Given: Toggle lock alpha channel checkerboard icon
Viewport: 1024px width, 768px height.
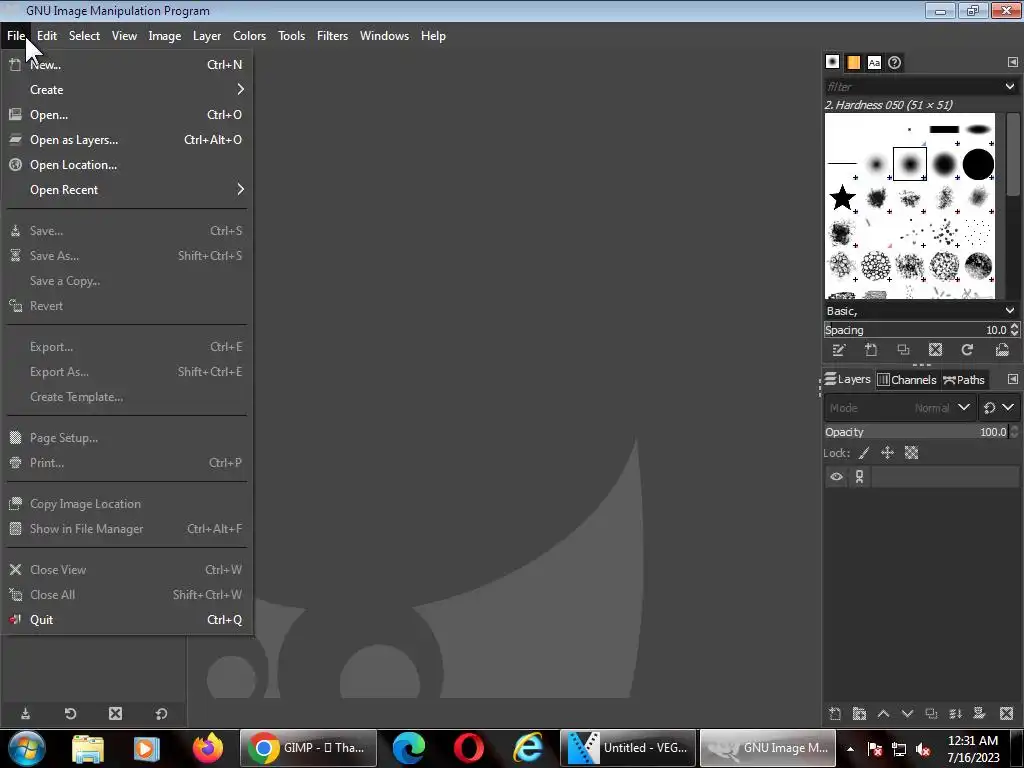Looking at the screenshot, I should (912, 453).
